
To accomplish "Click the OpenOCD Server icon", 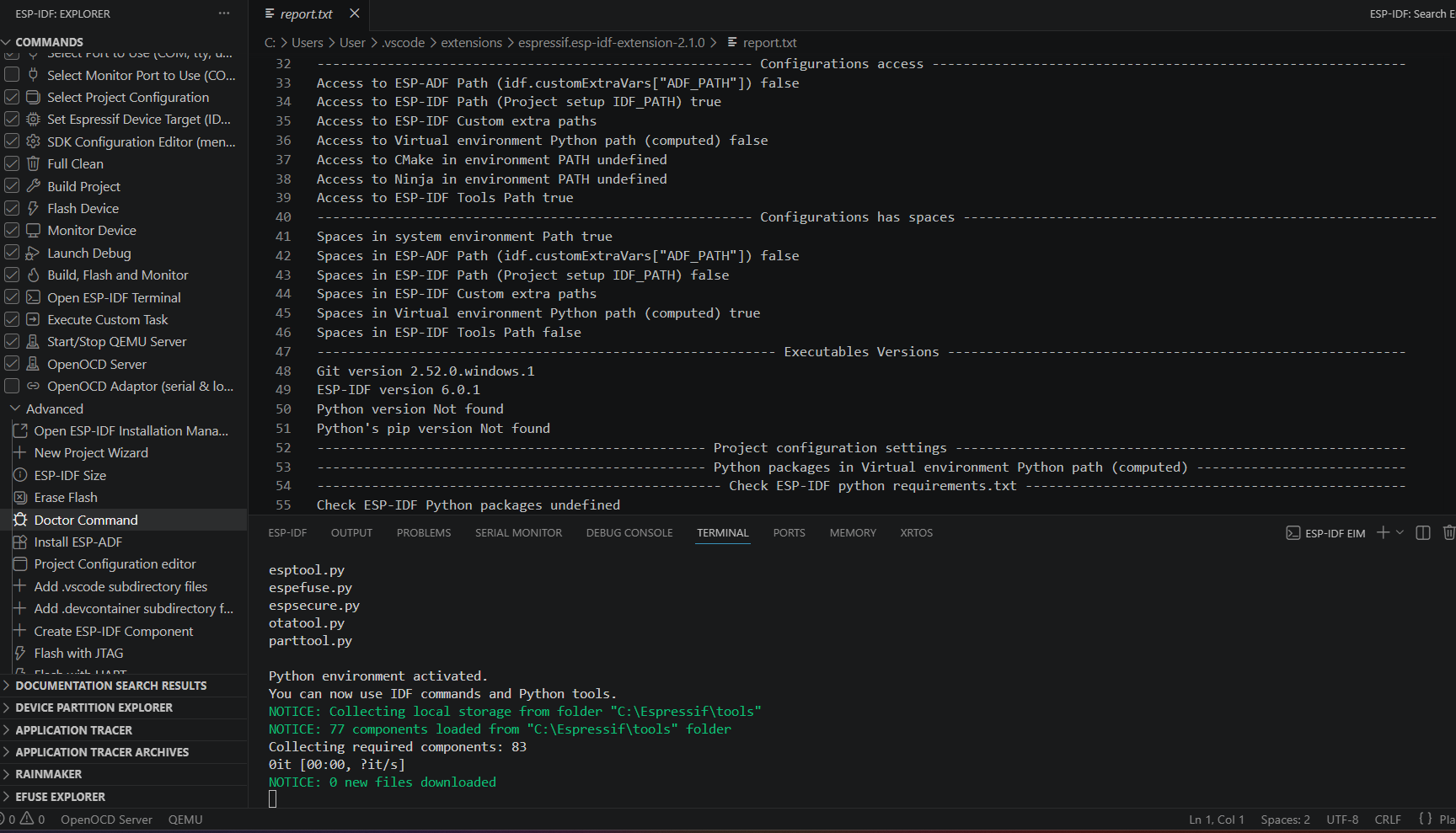I will [33, 364].
